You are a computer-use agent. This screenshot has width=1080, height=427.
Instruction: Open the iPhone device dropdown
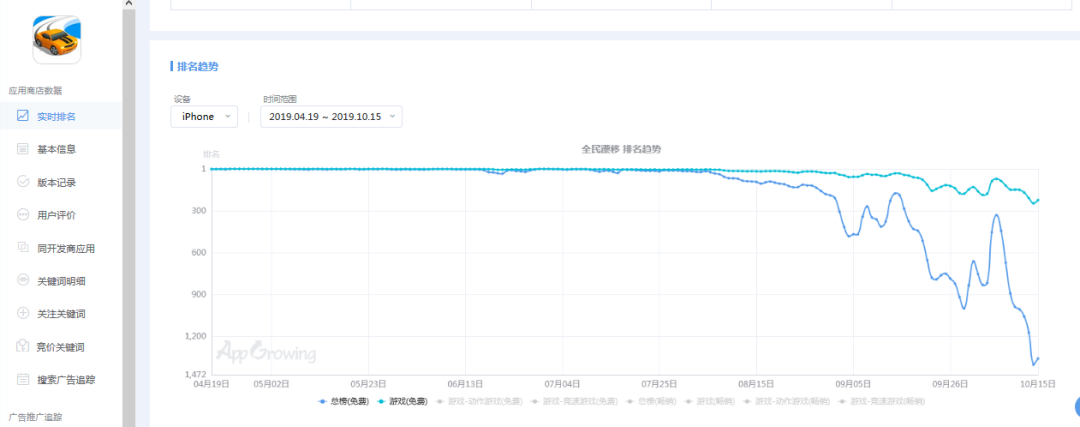click(204, 116)
